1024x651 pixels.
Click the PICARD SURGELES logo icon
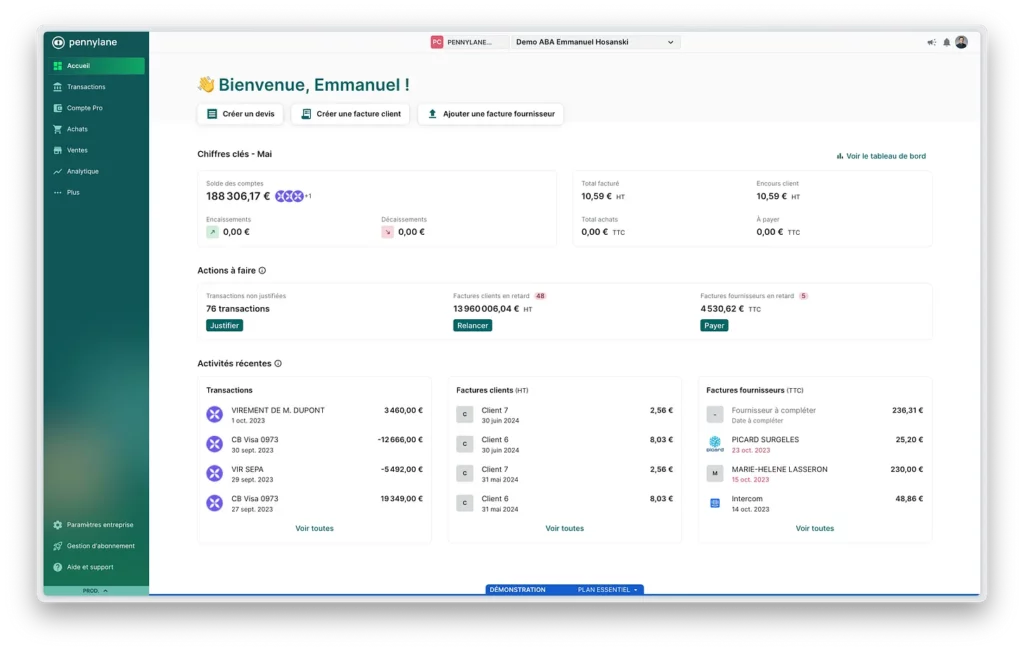[x=715, y=445]
